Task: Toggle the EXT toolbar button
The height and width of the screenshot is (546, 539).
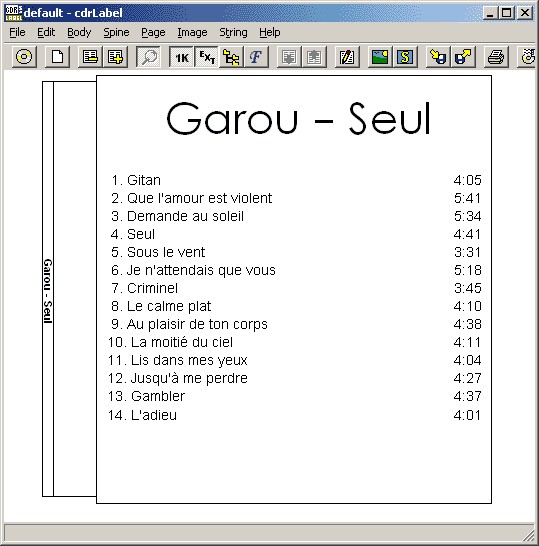Action: (206, 57)
